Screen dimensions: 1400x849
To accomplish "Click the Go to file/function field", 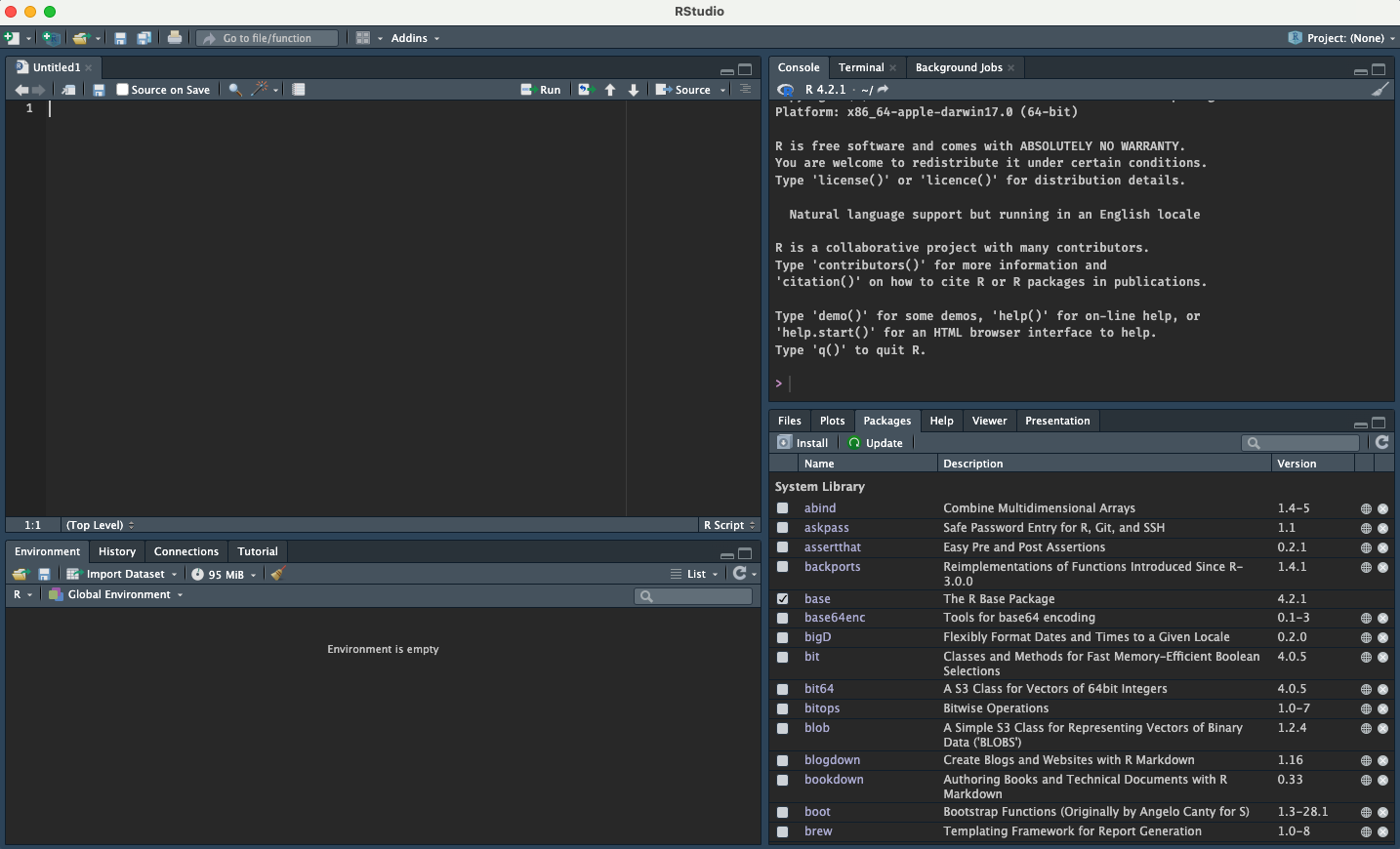I will point(268,38).
